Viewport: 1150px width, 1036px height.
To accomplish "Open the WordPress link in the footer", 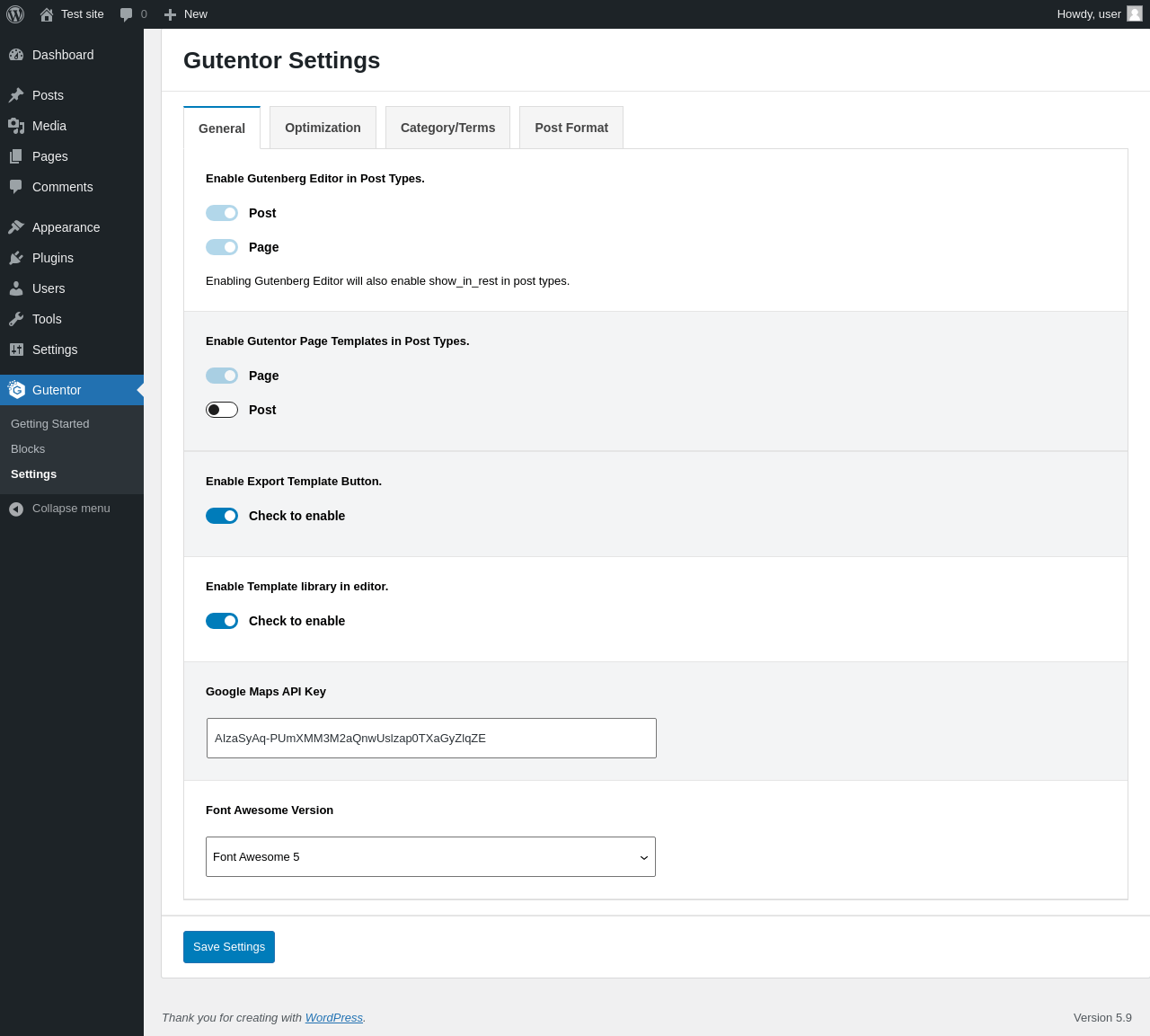I will click(333, 1017).
